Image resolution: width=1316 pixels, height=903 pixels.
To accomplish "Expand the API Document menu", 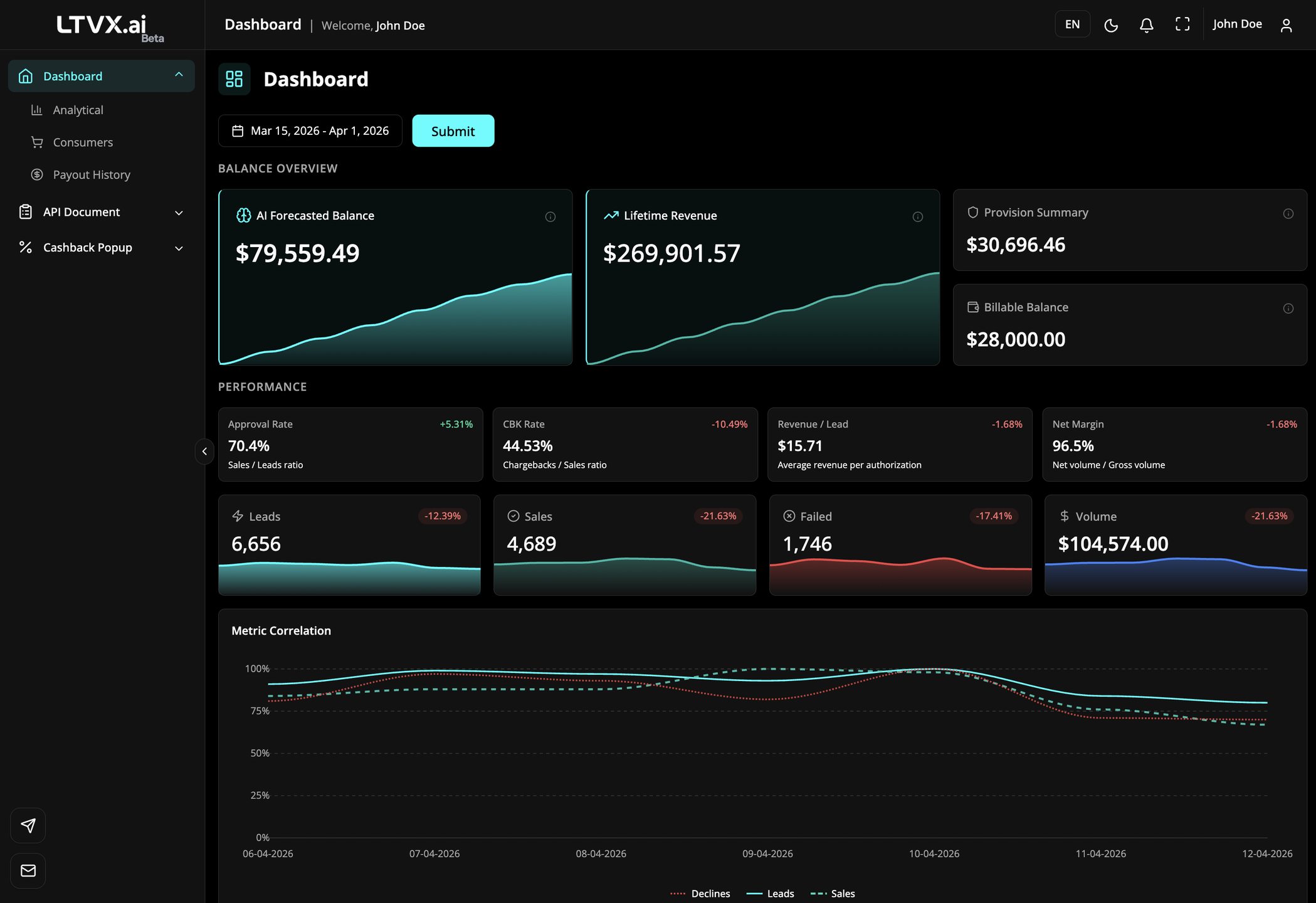I will click(x=179, y=213).
